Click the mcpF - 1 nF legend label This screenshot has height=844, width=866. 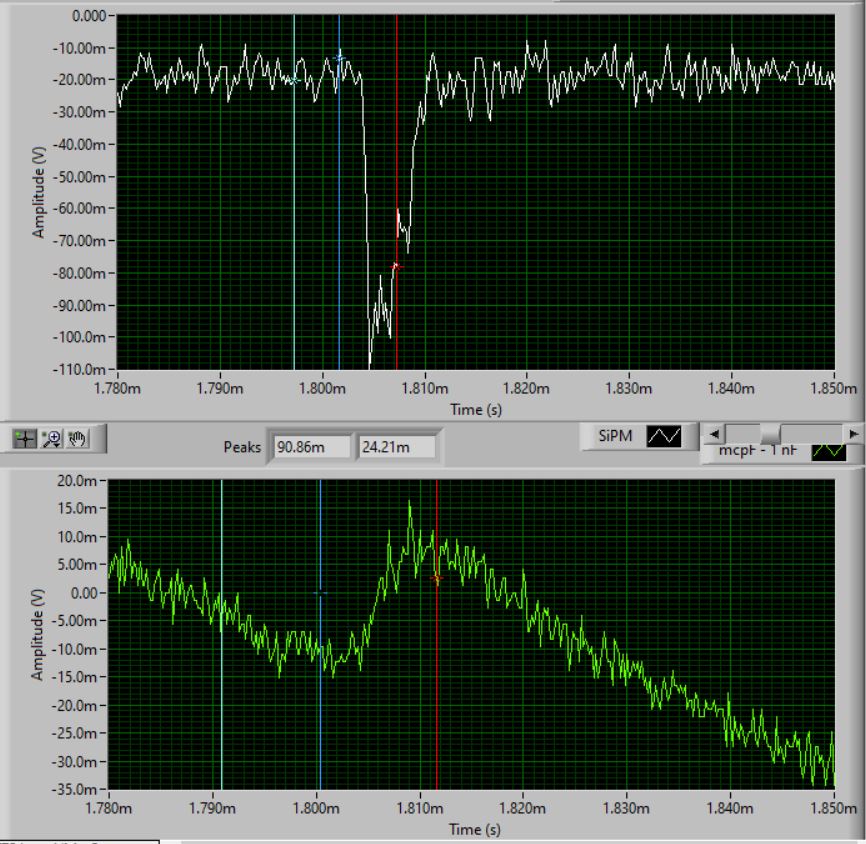(x=756, y=451)
